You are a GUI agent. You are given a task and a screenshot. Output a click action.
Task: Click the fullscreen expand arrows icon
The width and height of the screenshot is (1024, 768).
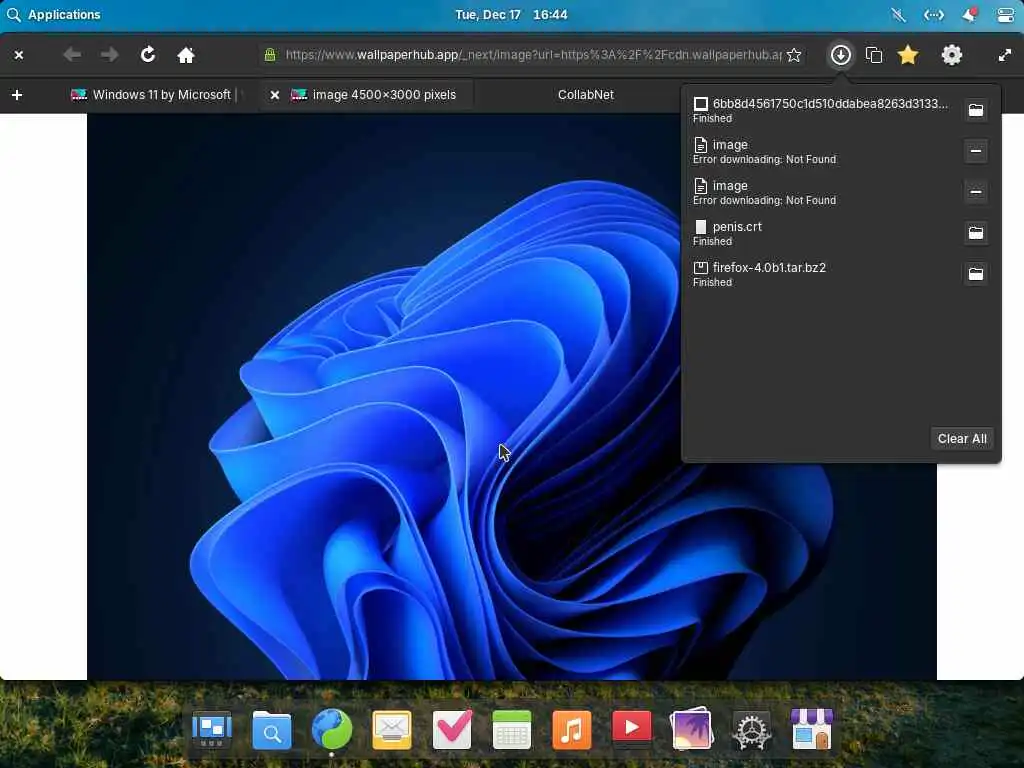point(1005,56)
